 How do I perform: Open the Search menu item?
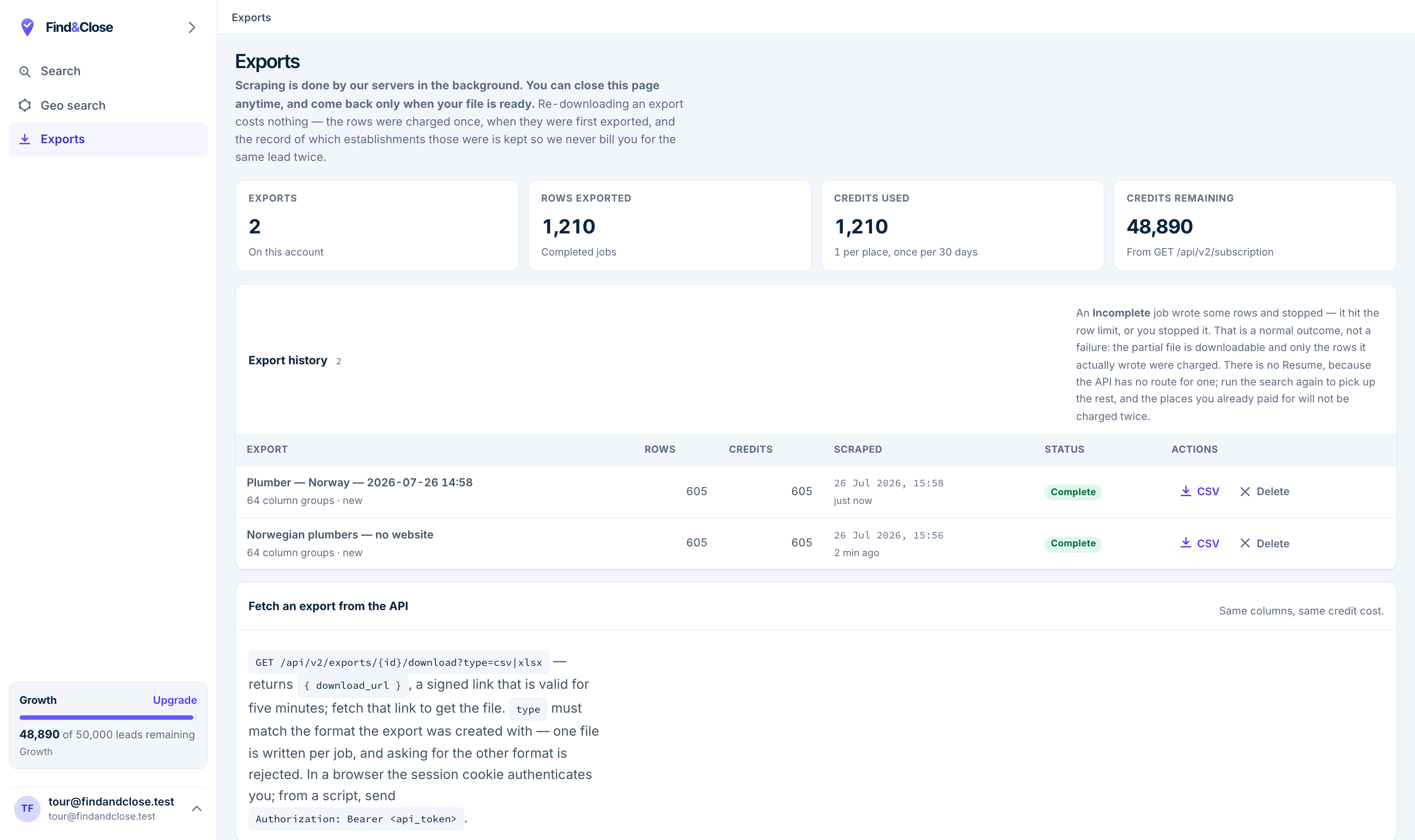(108, 71)
